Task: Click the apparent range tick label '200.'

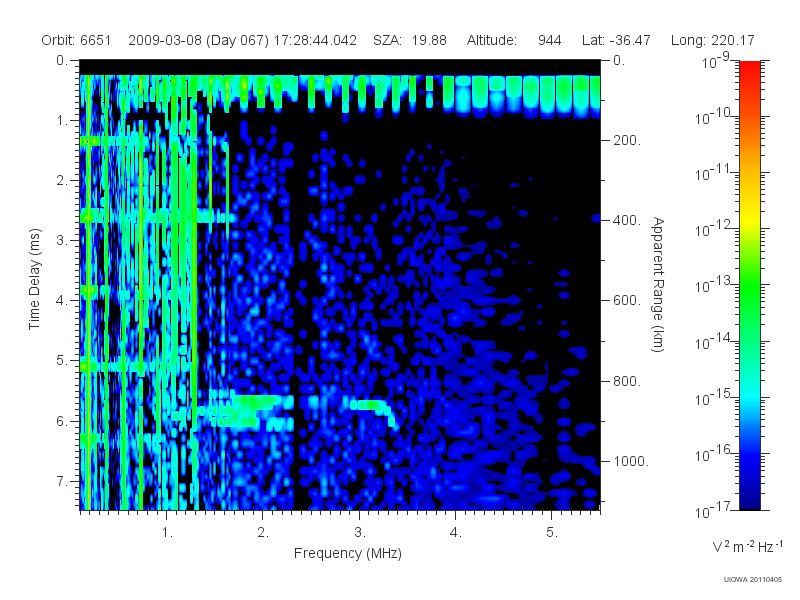Action: 627,140
